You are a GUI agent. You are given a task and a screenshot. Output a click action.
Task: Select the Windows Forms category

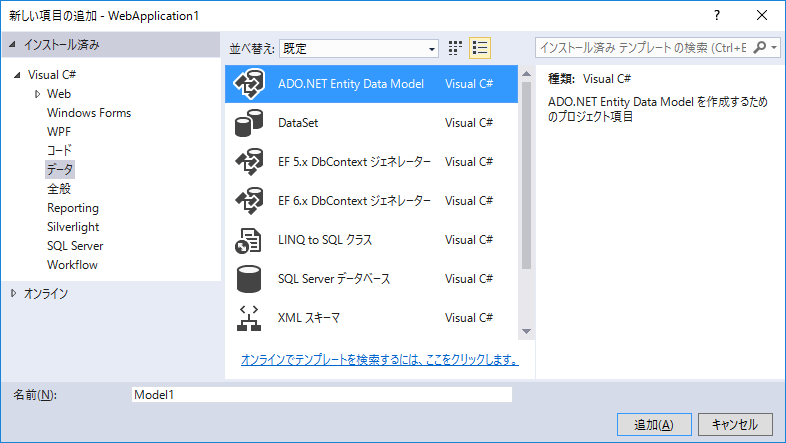(x=89, y=113)
